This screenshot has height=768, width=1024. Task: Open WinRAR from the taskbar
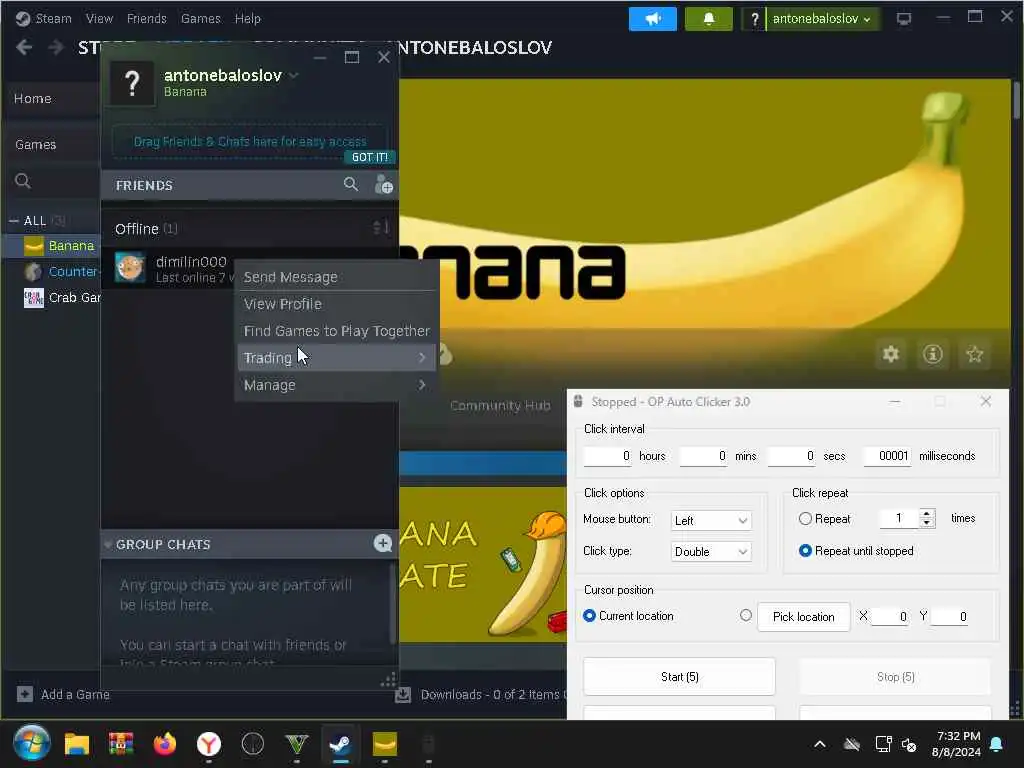click(x=121, y=744)
